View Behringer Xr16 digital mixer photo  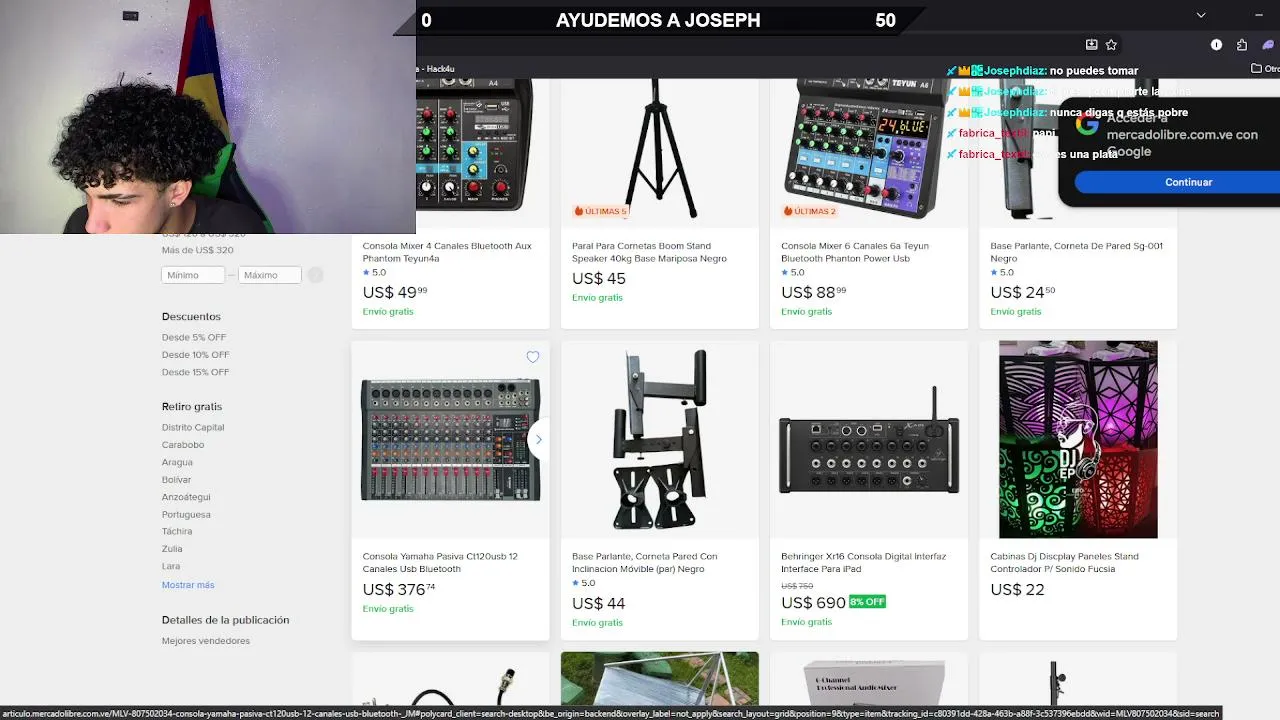(869, 439)
